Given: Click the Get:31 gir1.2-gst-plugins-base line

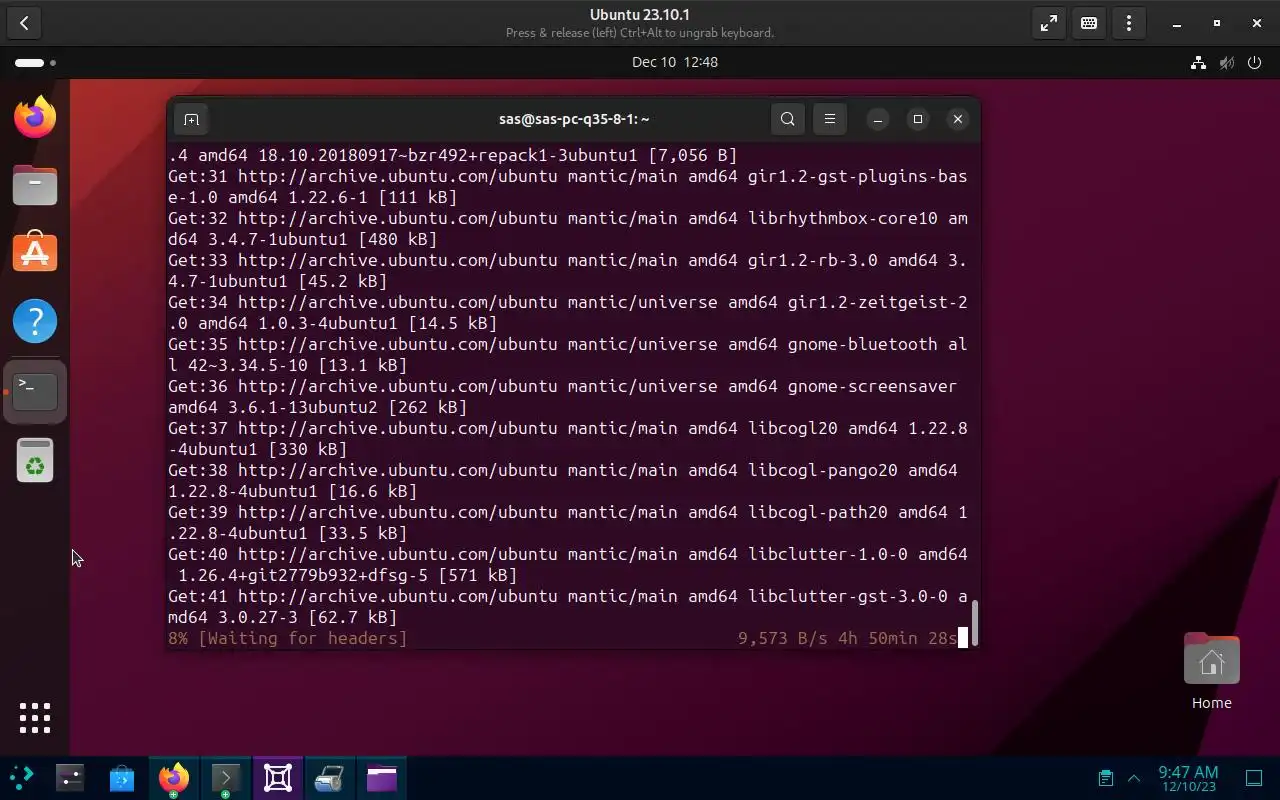Looking at the screenshot, I should (x=568, y=187).
